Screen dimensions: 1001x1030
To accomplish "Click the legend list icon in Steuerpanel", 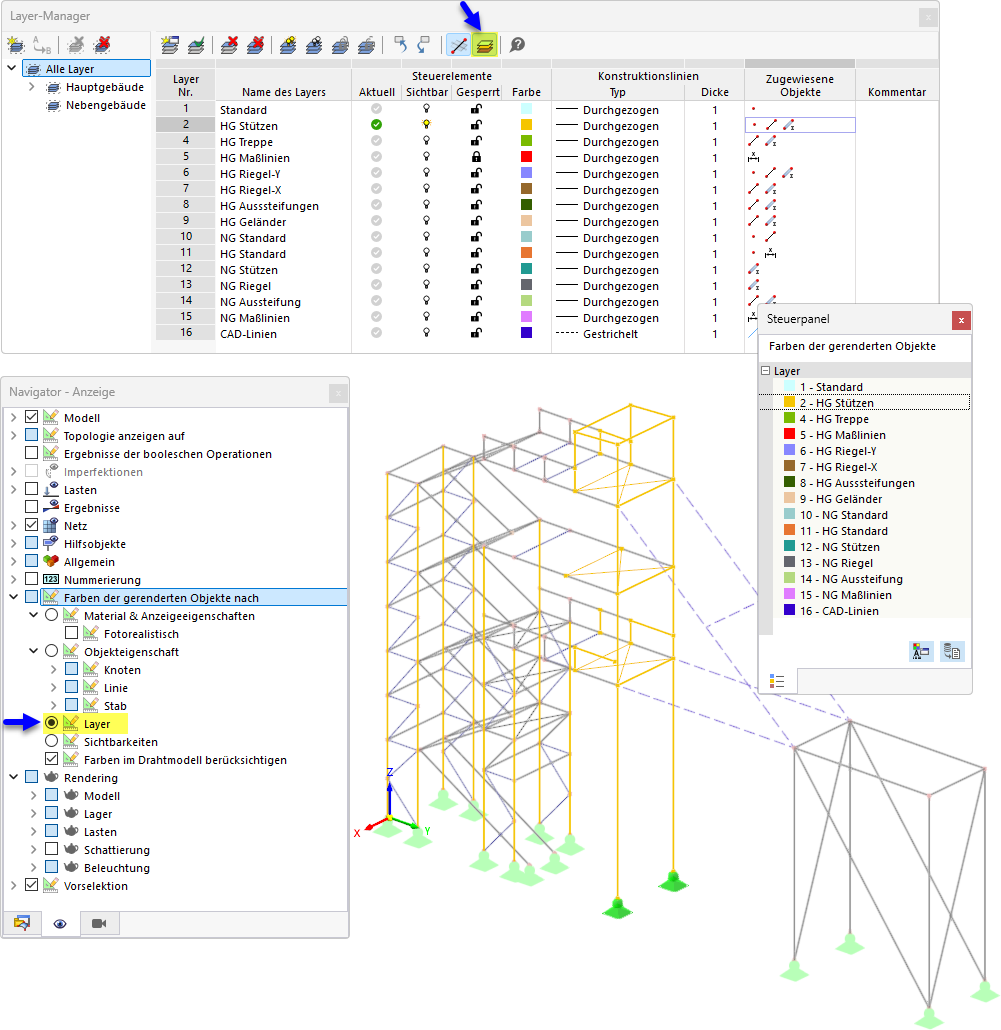I will pyautogui.click(x=777, y=681).
